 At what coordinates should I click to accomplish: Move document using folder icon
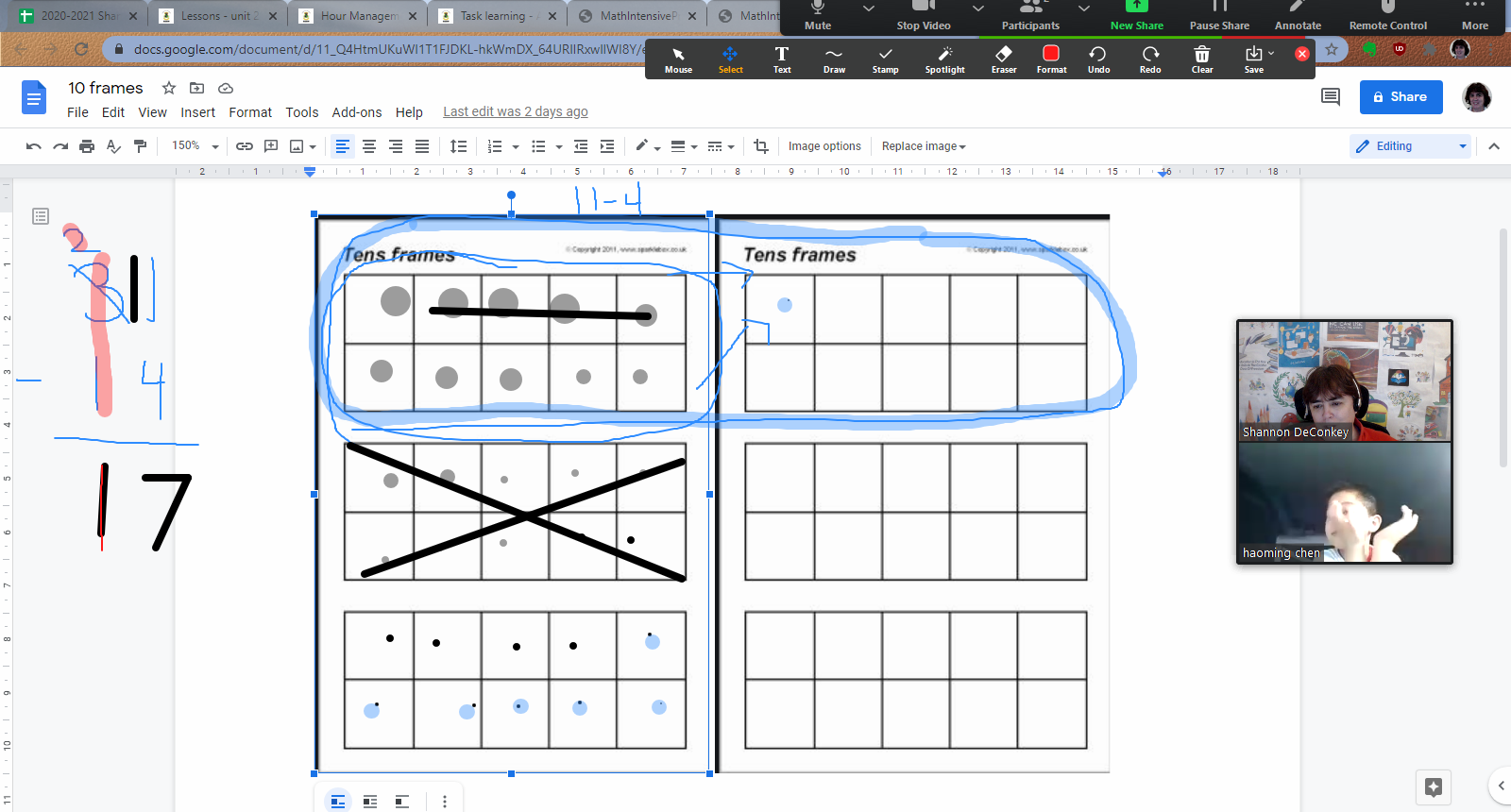click(197, 88)
